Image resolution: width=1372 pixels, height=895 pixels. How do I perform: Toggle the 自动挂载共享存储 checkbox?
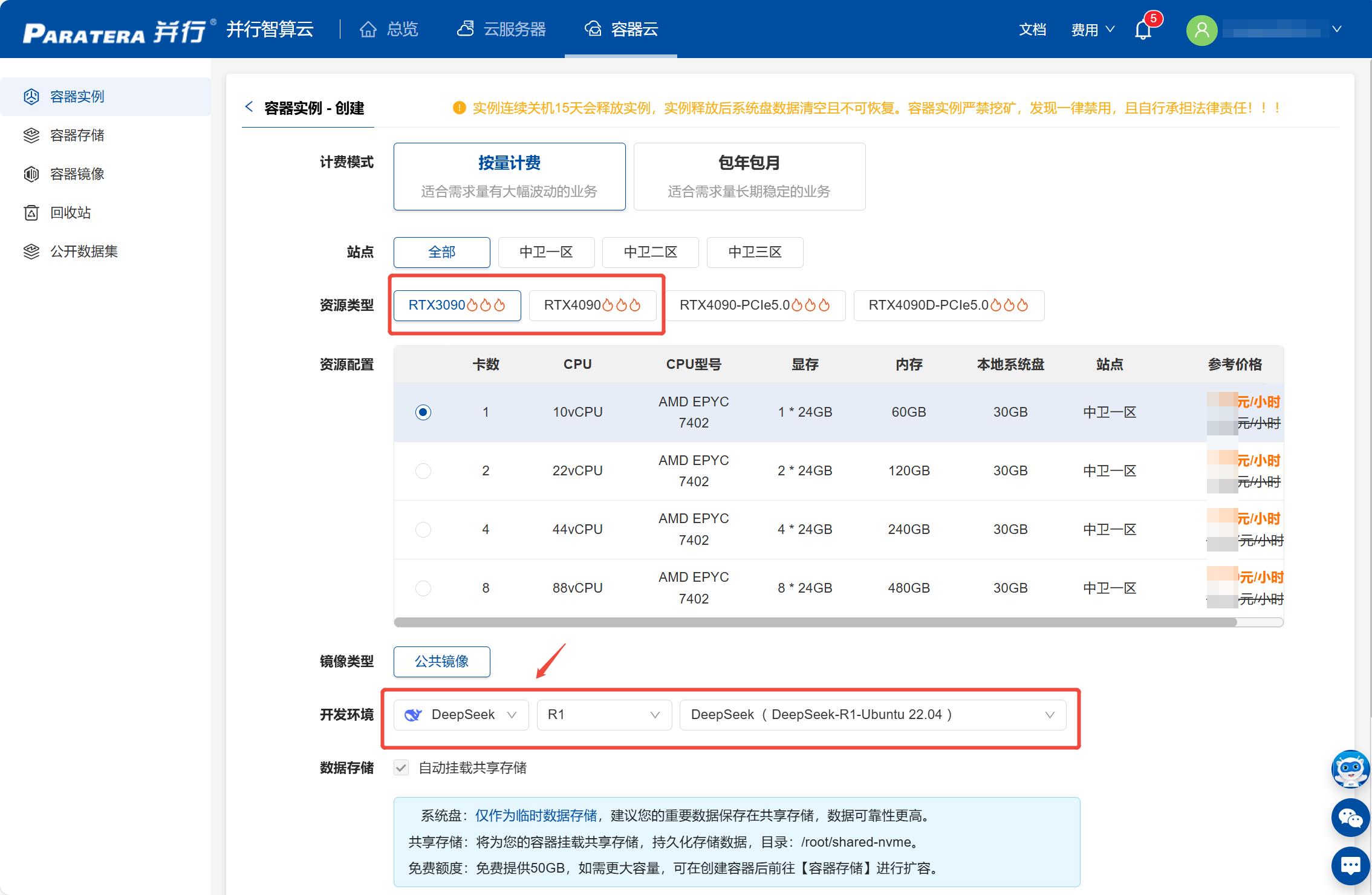click(401, 768)
